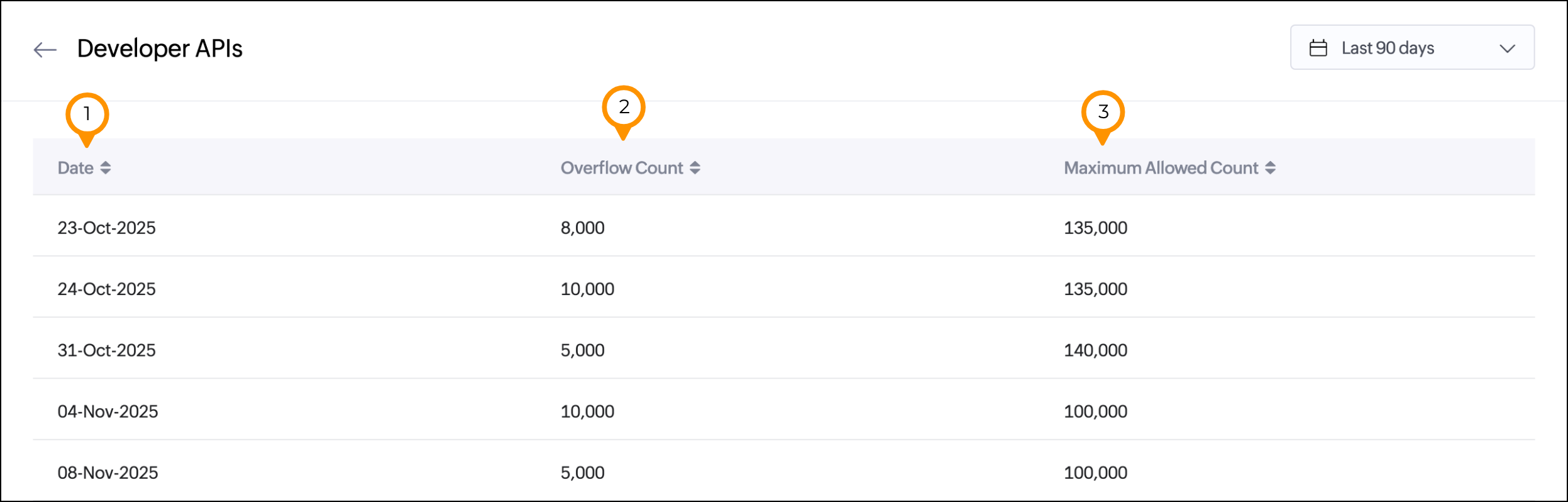Screen dimensions: 1568x502
Task: Click orange callout marker number 1
Action: coord(87,115)
